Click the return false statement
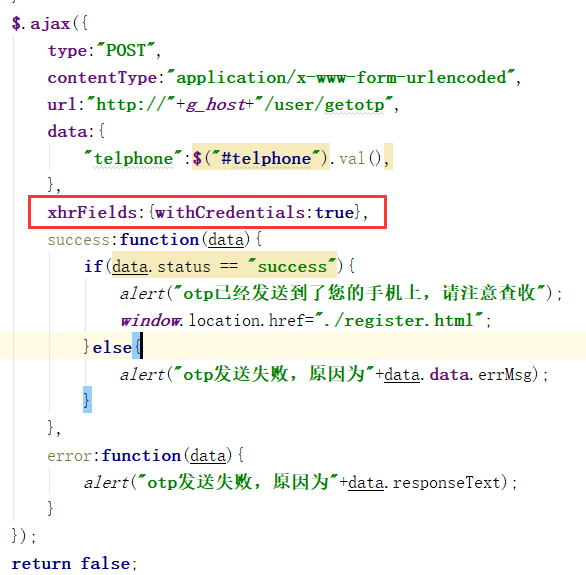Image resolution: width=586 pixels, height=575 pixels. coord(74,563)
